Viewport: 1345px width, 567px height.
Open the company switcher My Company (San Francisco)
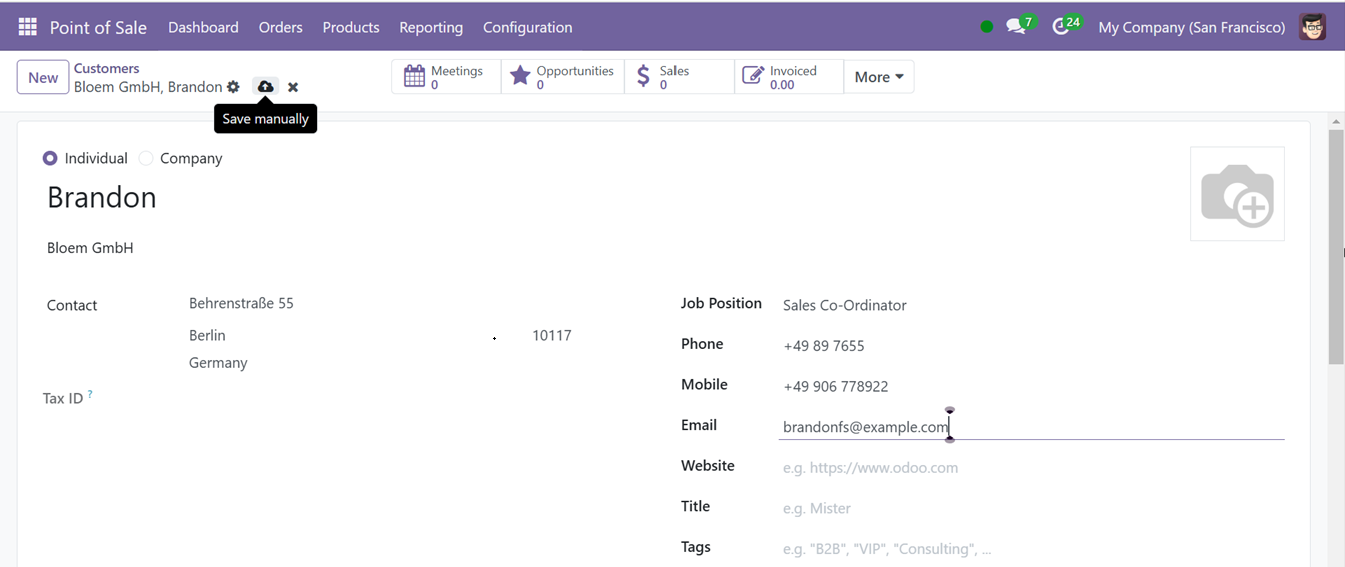(1191, 27)
